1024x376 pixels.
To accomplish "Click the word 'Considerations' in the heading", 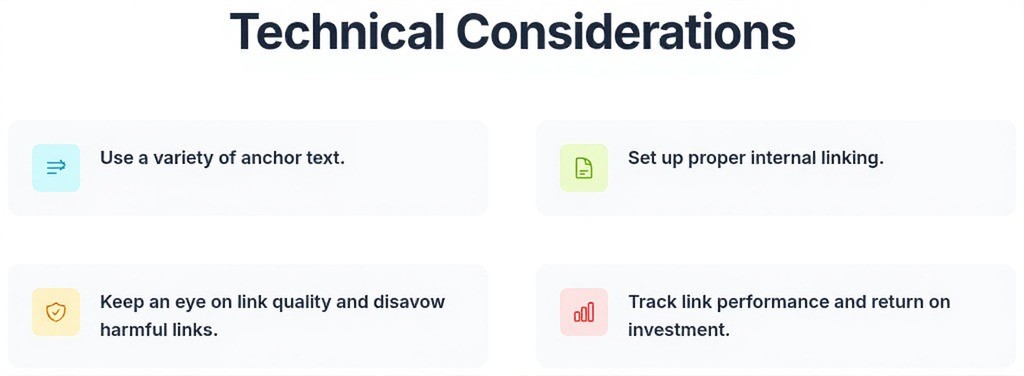I will coord(626,31).
